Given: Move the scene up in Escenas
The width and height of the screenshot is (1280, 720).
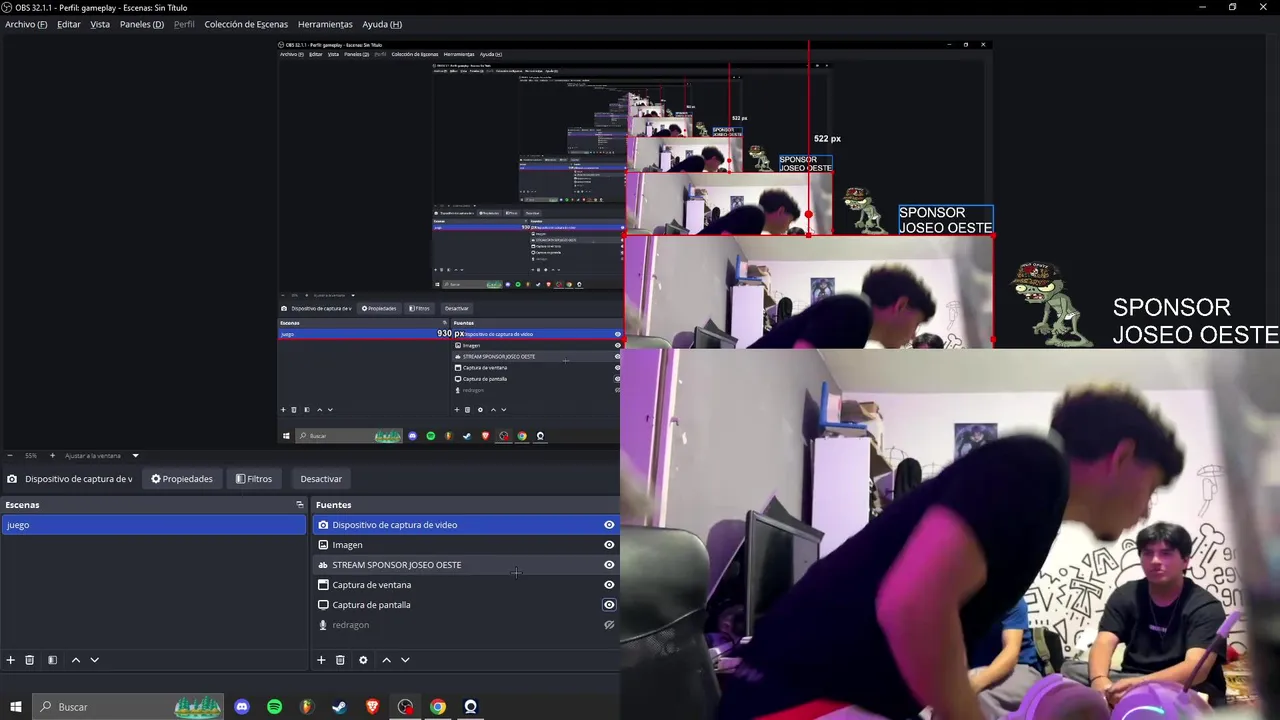Looking at the screenshot, I should (75, 660).
